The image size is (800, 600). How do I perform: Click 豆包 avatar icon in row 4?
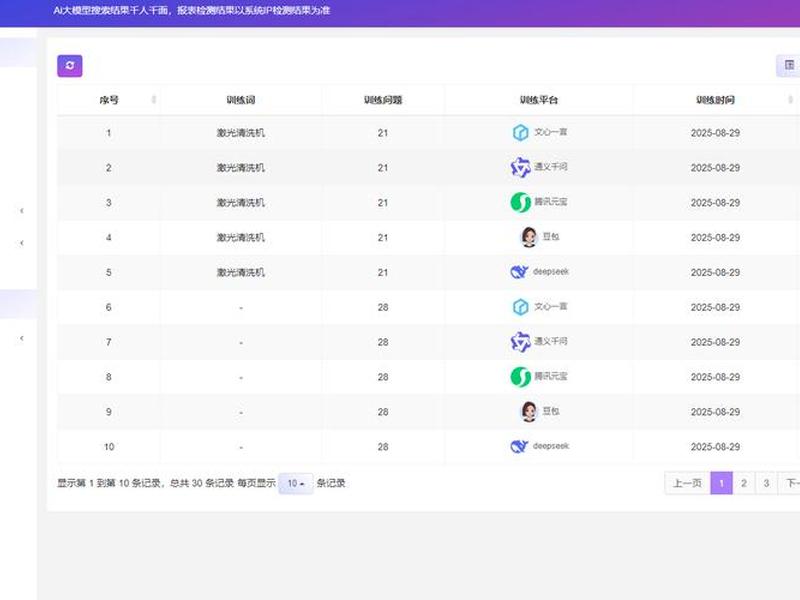529,237
